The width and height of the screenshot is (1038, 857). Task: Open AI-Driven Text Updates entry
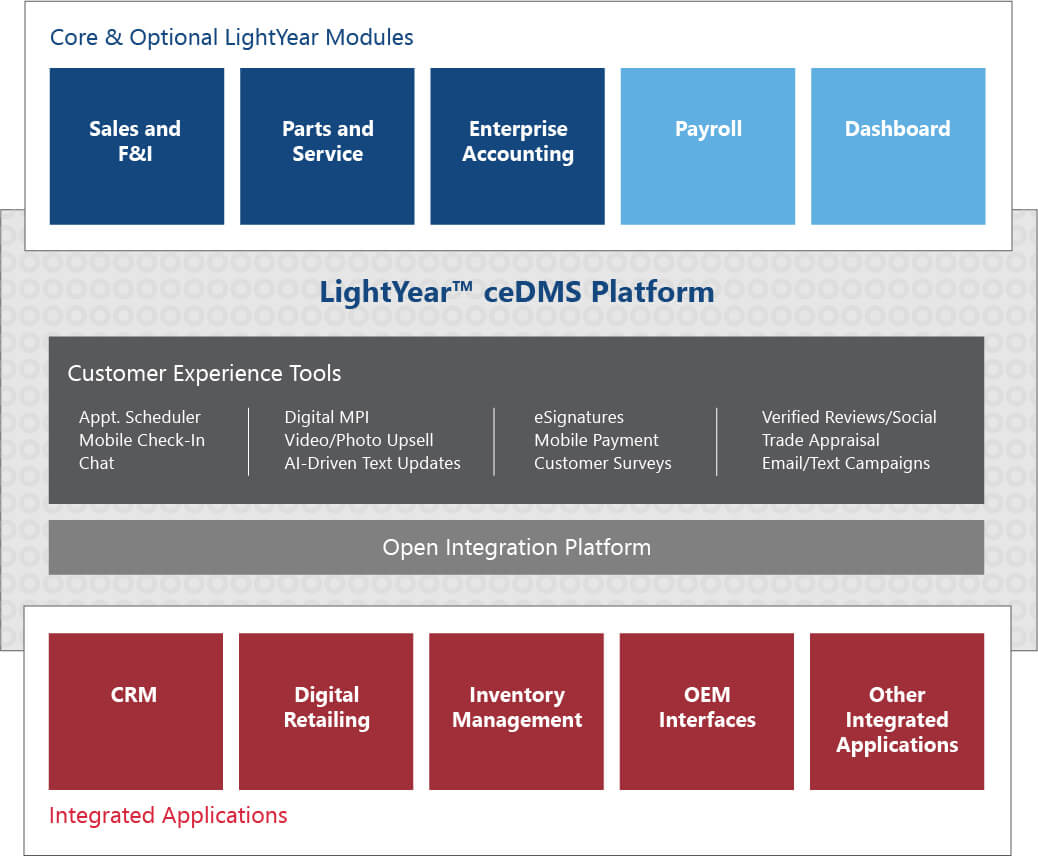(373, 463)
